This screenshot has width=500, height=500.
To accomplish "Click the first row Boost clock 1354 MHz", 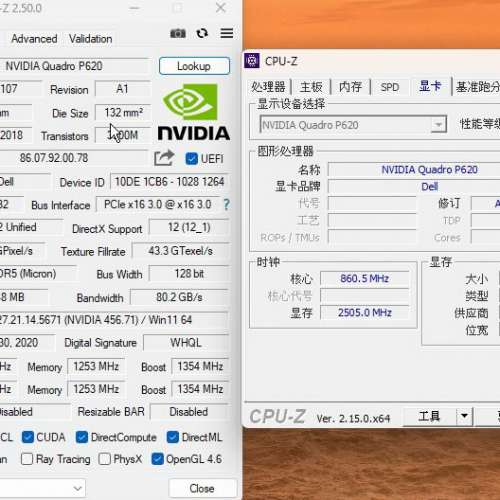I will point(200,366).
